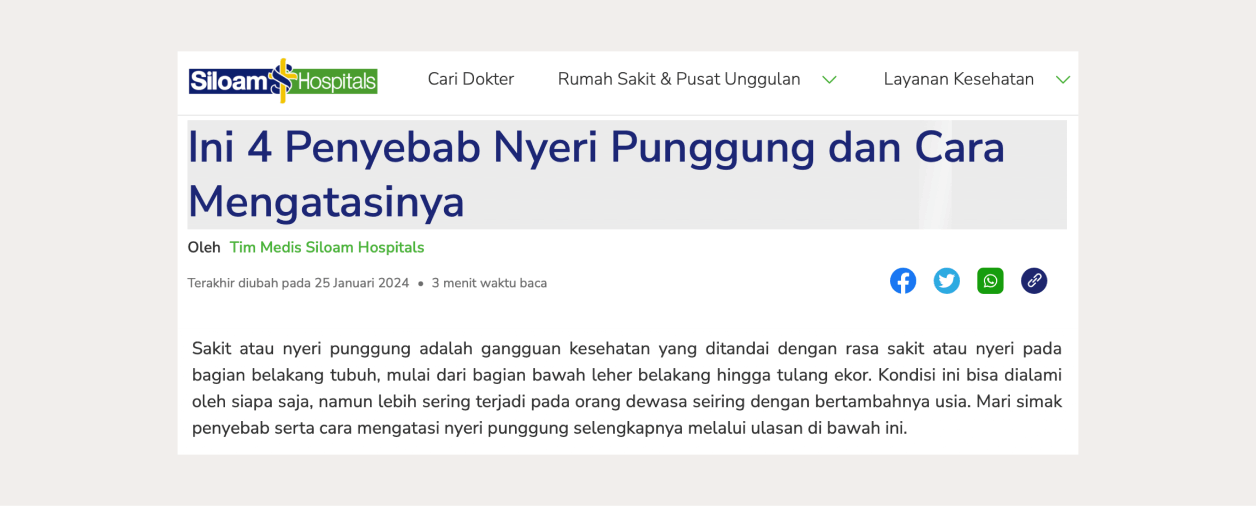
Task: Click the 'Oleh' label
Action: [x=204, y=247]
